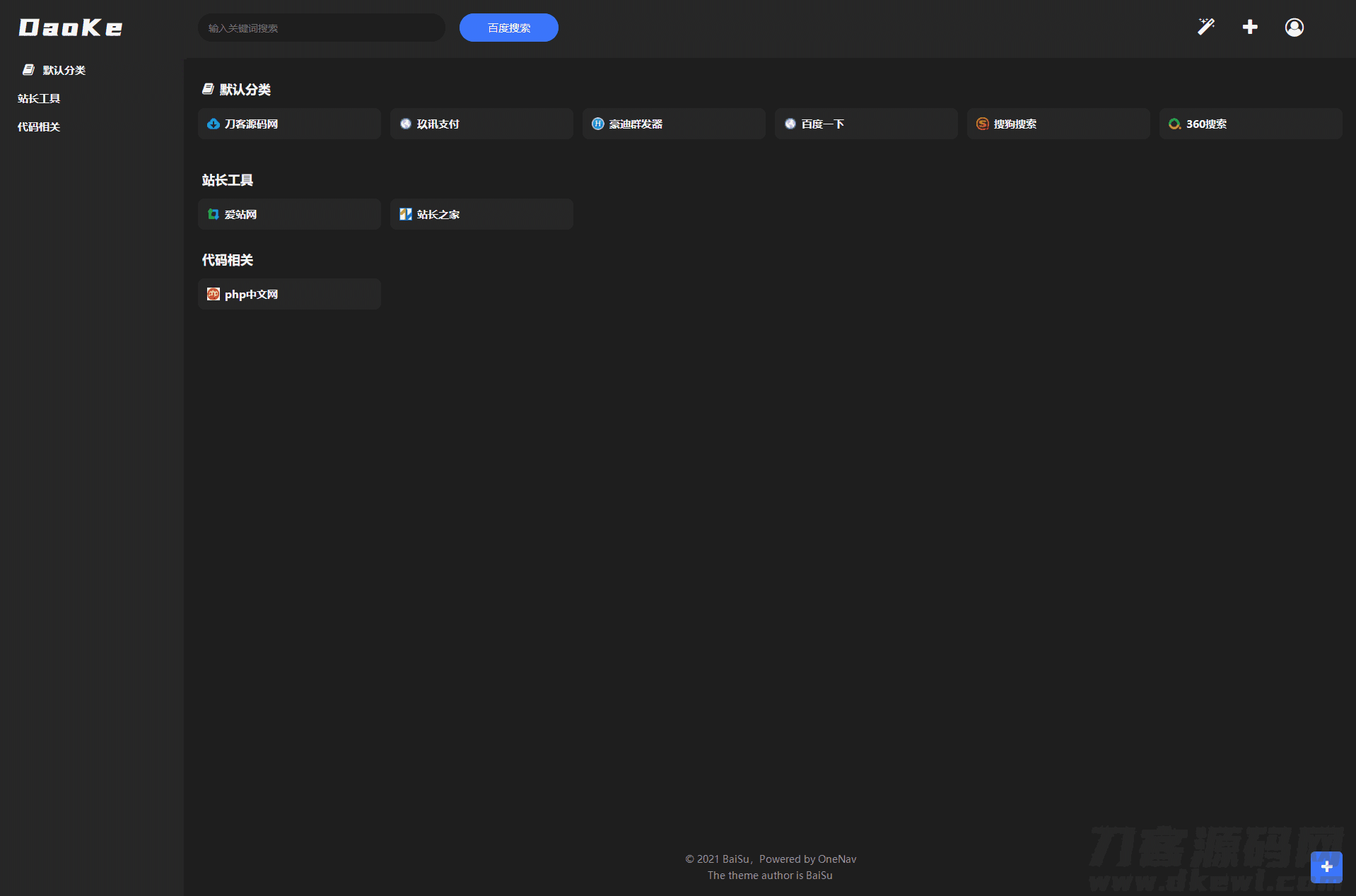Click the 爱站网 favicon icon

[x=214, y=214]
